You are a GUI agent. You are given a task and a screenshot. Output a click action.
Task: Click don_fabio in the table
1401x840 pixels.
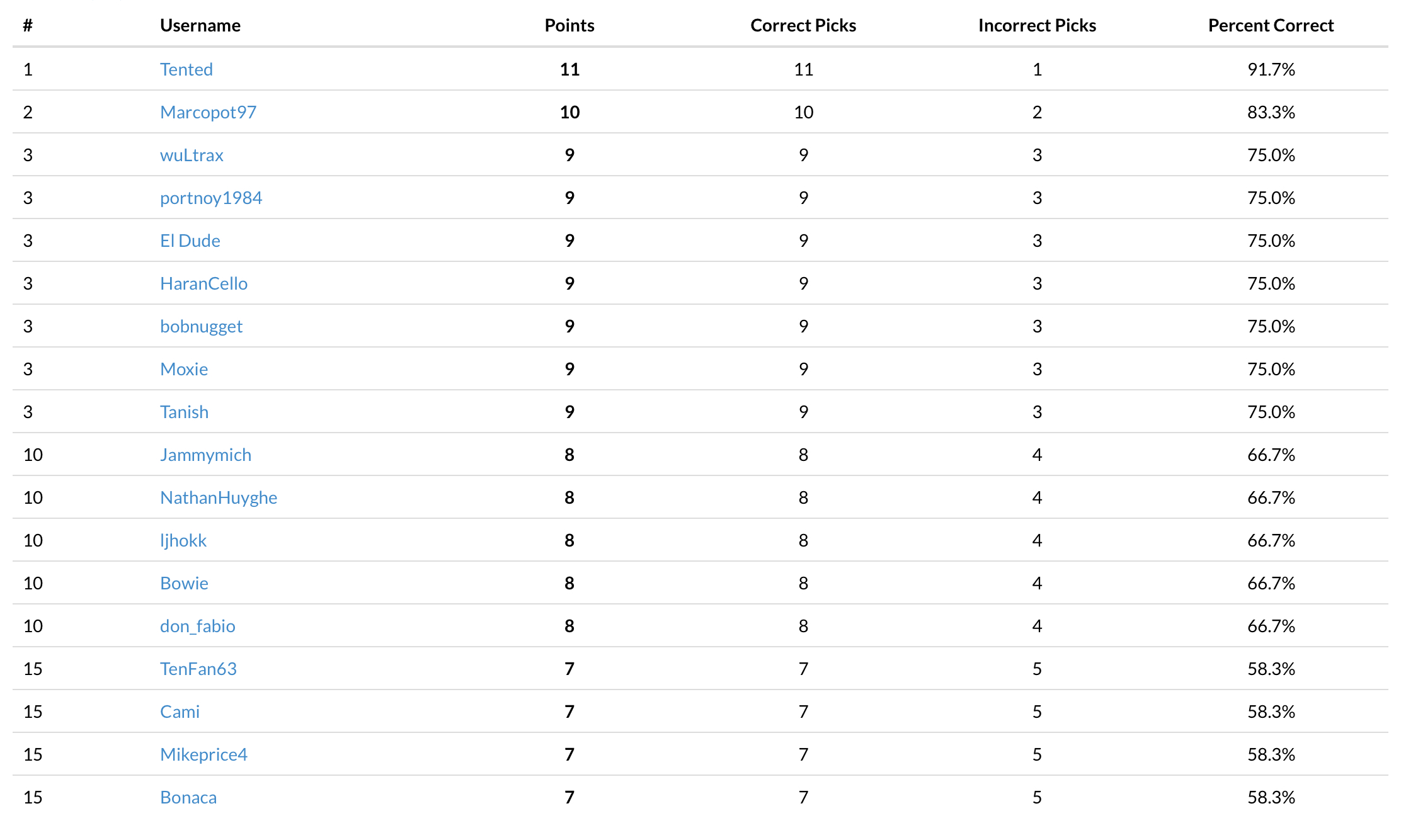pyautogui.click(x=198, y=626)
